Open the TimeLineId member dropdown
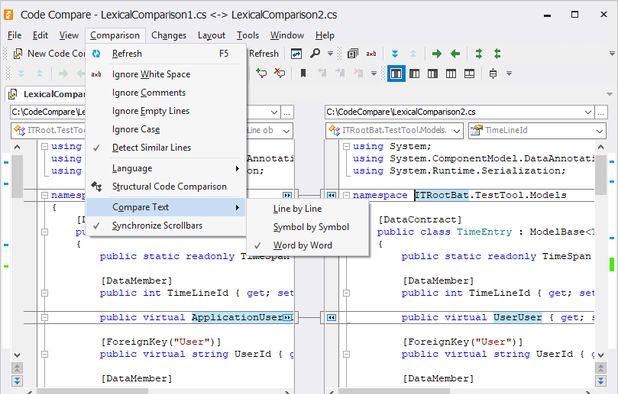This screenshot has width=618, height=394. [599, 130]
